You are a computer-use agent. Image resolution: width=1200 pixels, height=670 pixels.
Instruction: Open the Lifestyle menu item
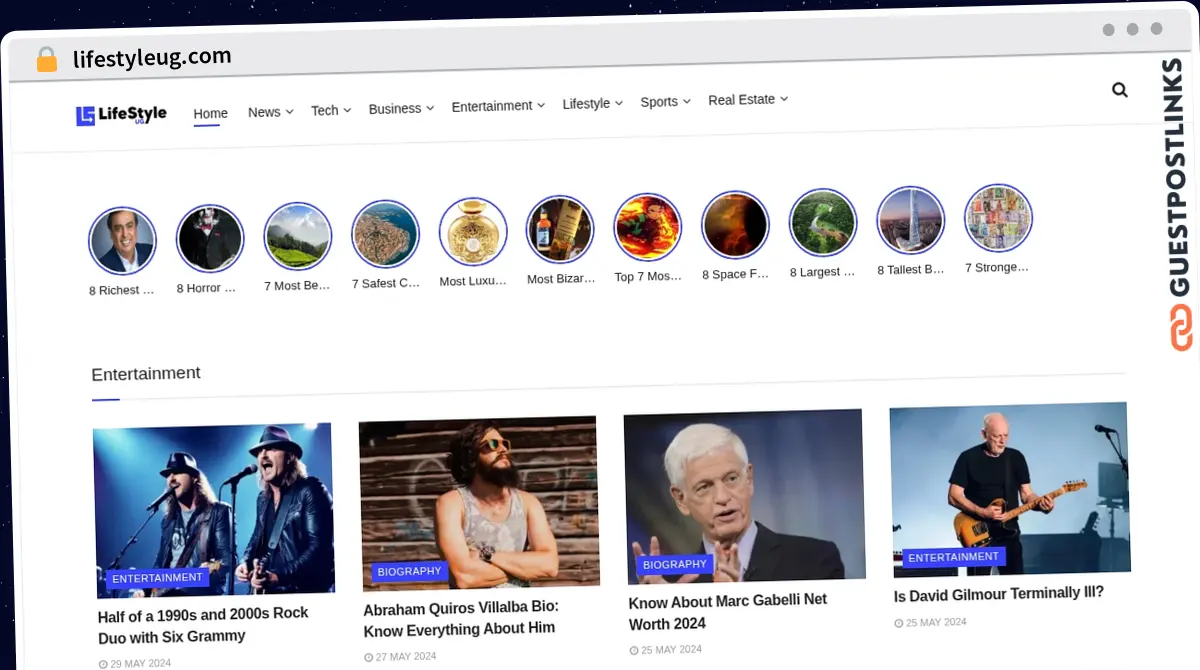[x=591, y=104]
